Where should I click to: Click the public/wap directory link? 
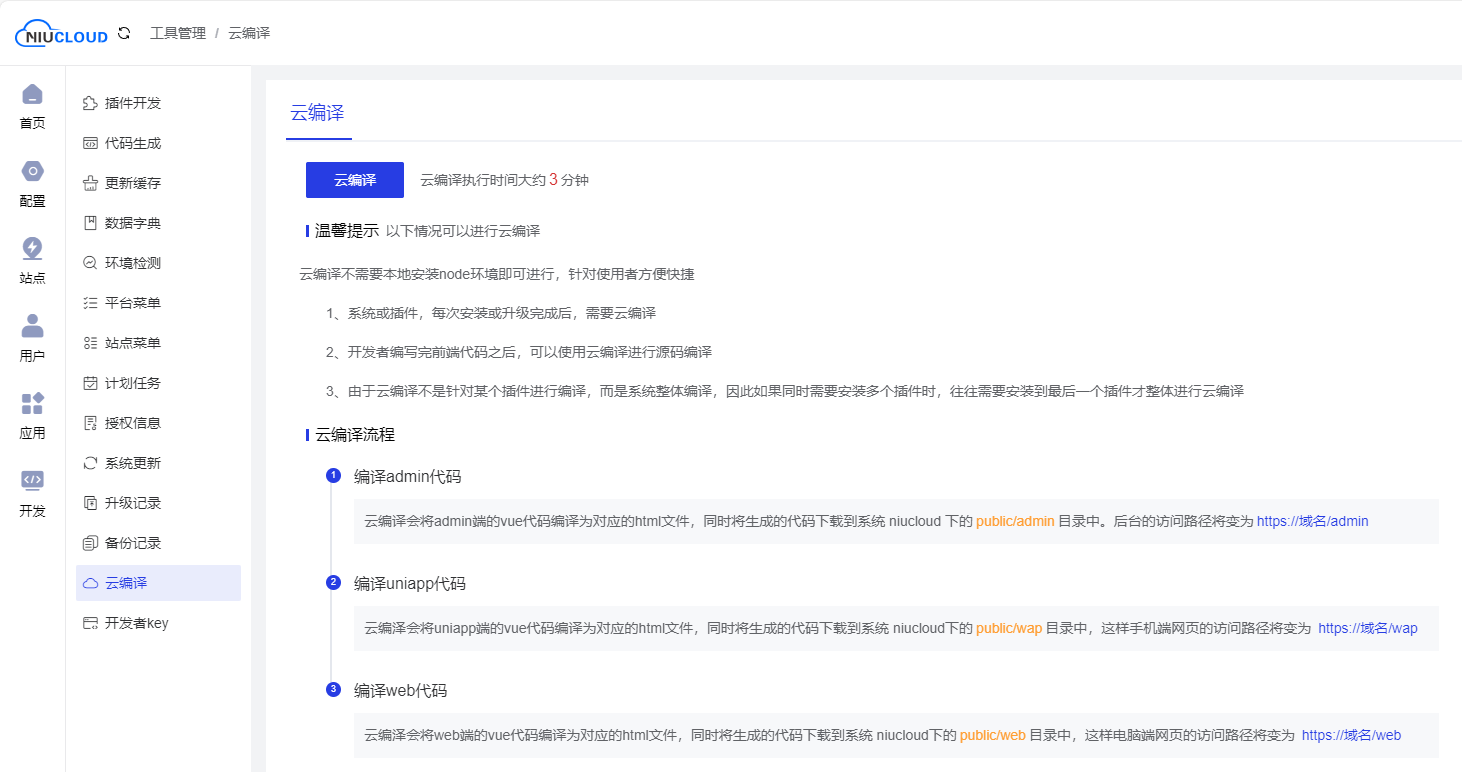coord(1009,627)
